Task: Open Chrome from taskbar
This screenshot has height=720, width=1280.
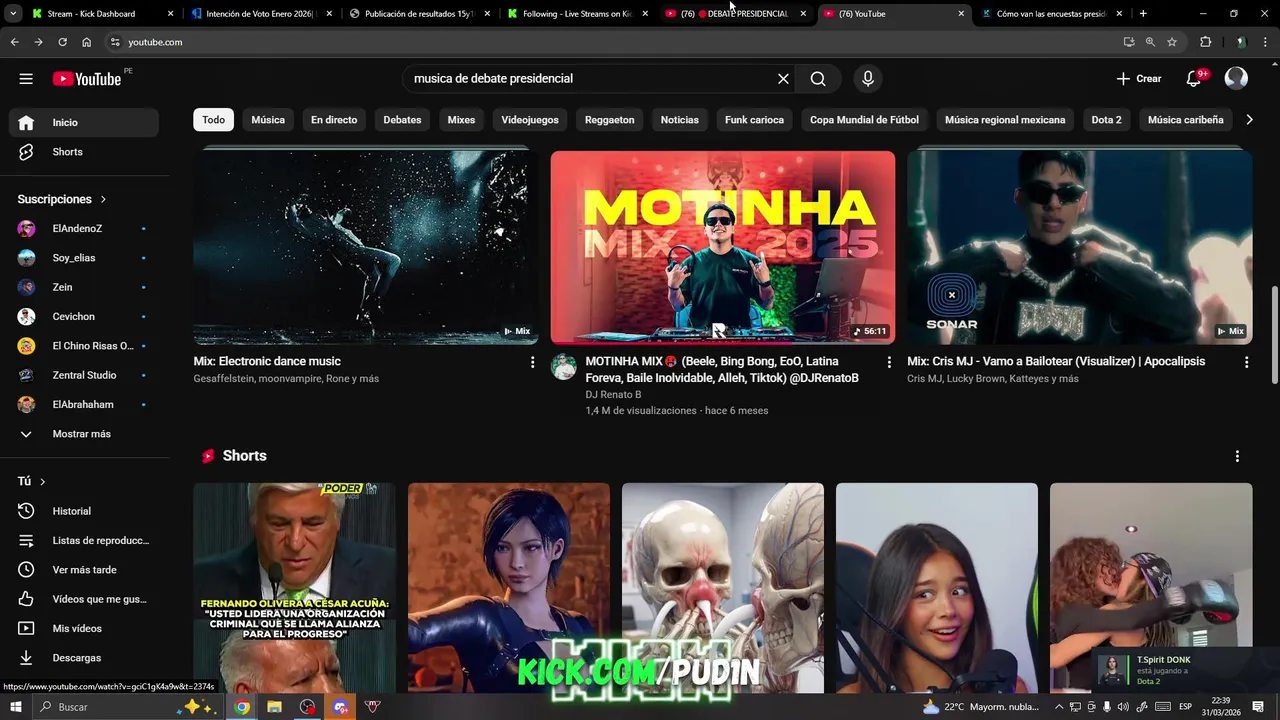Action: (242, 707)
